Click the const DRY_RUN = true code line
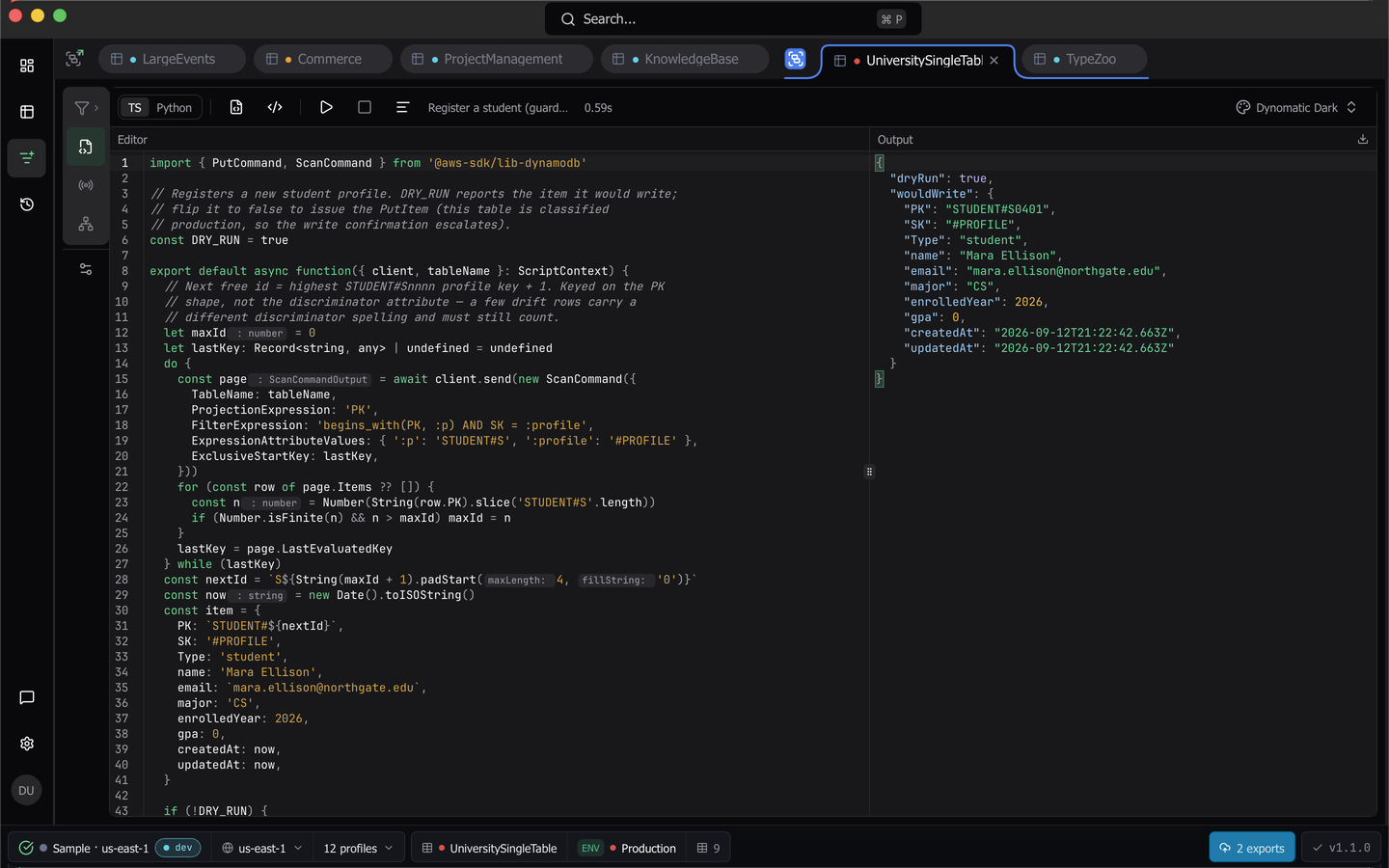The width and height of the screenshot is (1389, 868). [219, 240]
